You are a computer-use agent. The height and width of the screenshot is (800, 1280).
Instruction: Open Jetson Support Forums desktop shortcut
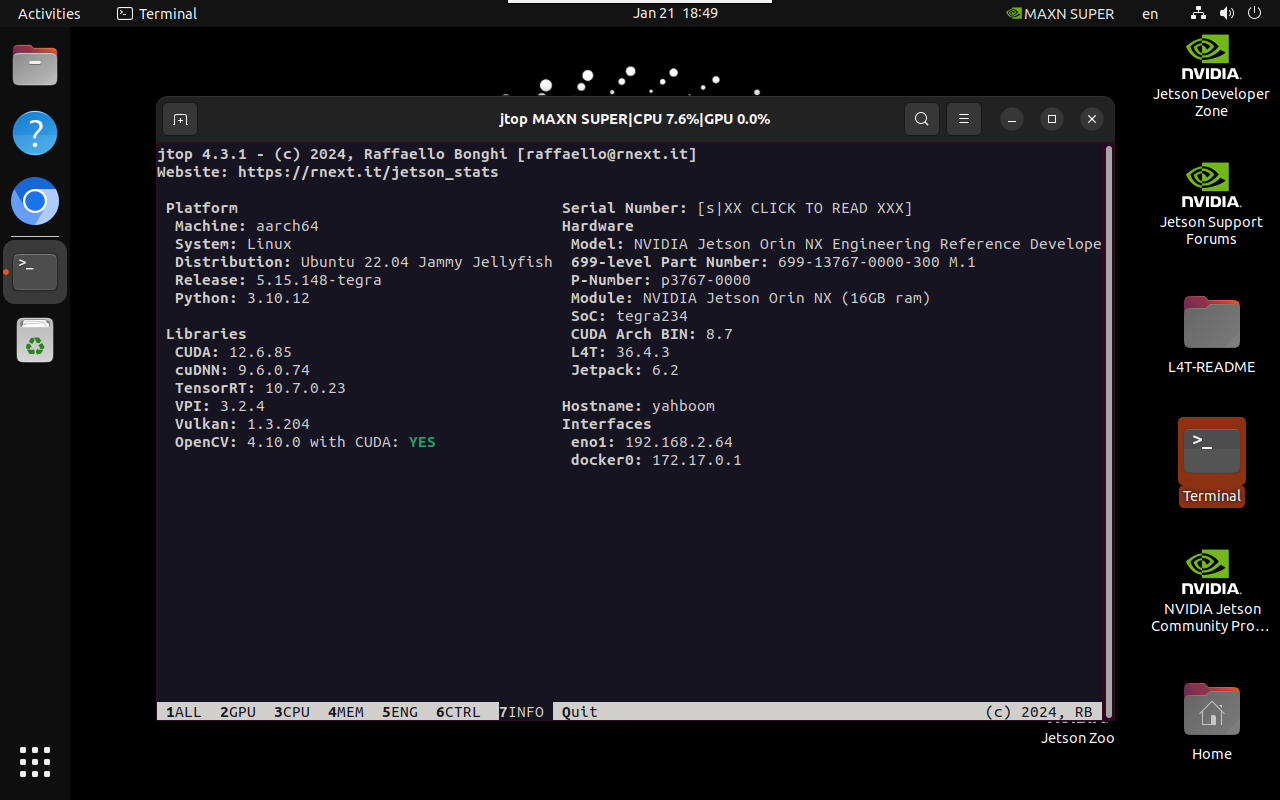point(1211,203)
